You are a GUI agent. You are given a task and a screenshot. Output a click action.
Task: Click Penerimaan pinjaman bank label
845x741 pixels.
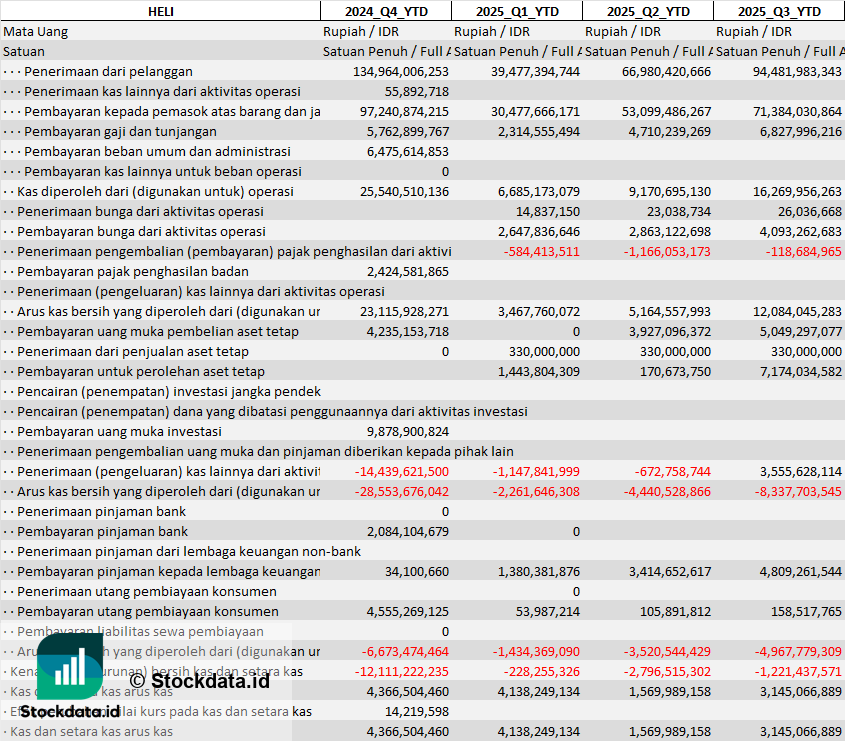pyautogui.click(x=101, y=511)
